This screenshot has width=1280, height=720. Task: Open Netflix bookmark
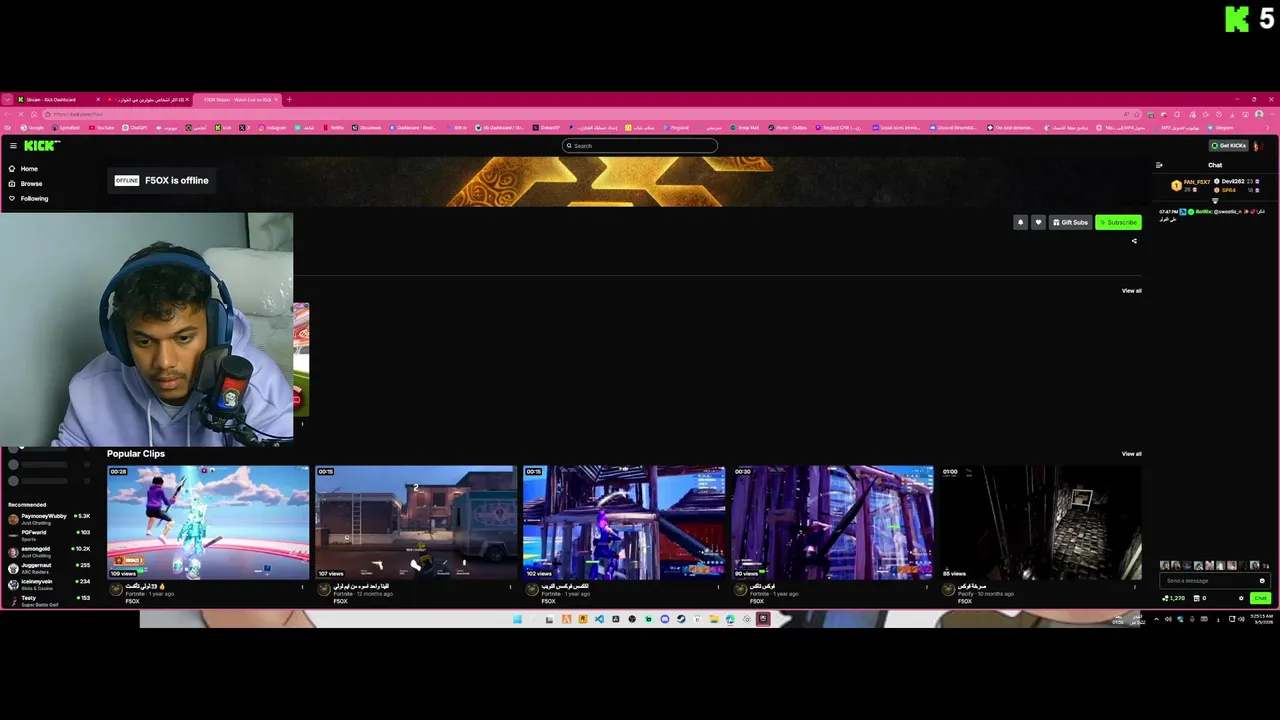(333, 128)
